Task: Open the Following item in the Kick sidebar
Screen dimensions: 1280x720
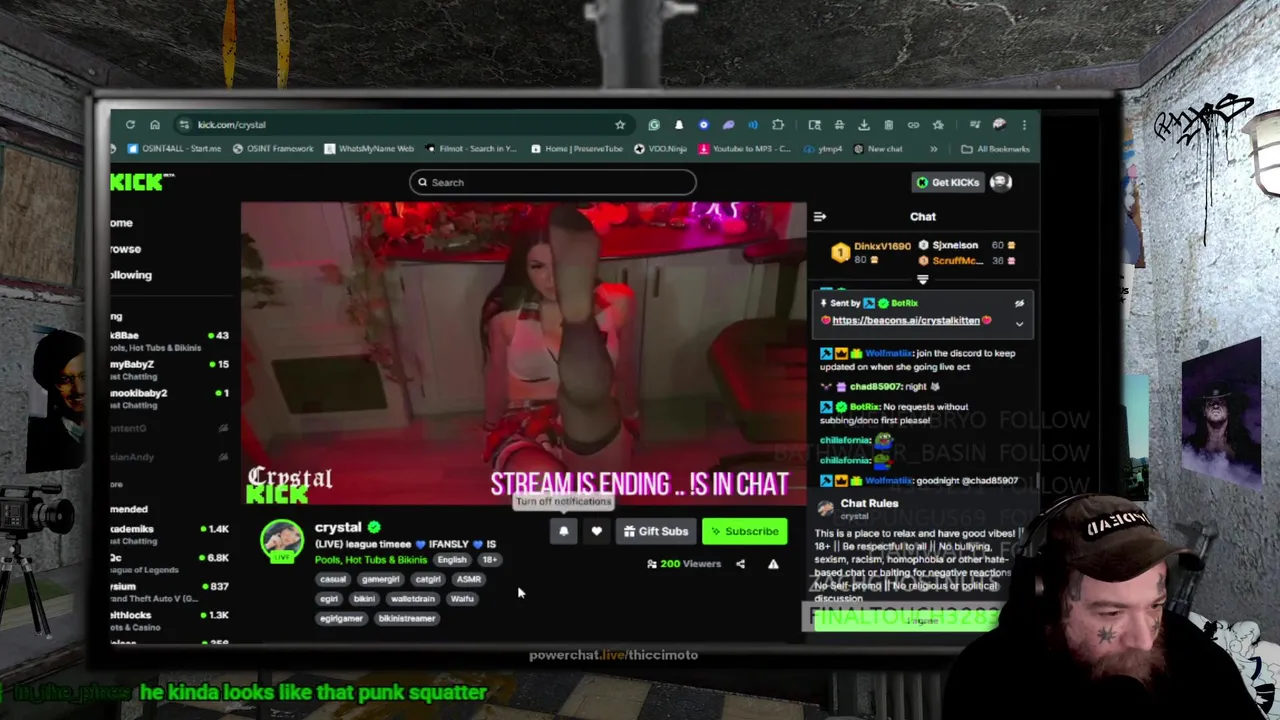Action: click(131, 275)
